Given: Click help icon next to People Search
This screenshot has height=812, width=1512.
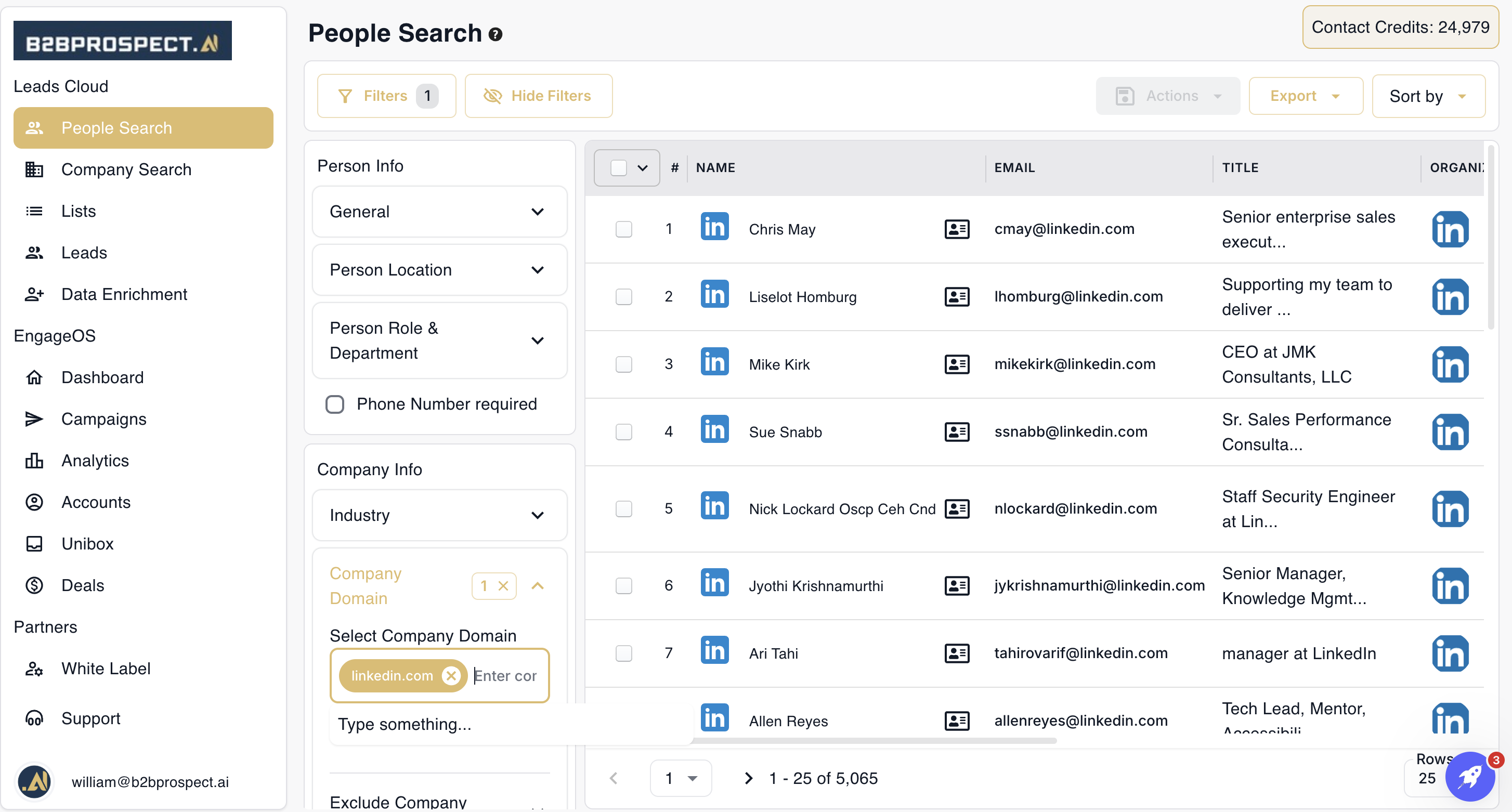Looking at the screenshot, I should (496, 35).
